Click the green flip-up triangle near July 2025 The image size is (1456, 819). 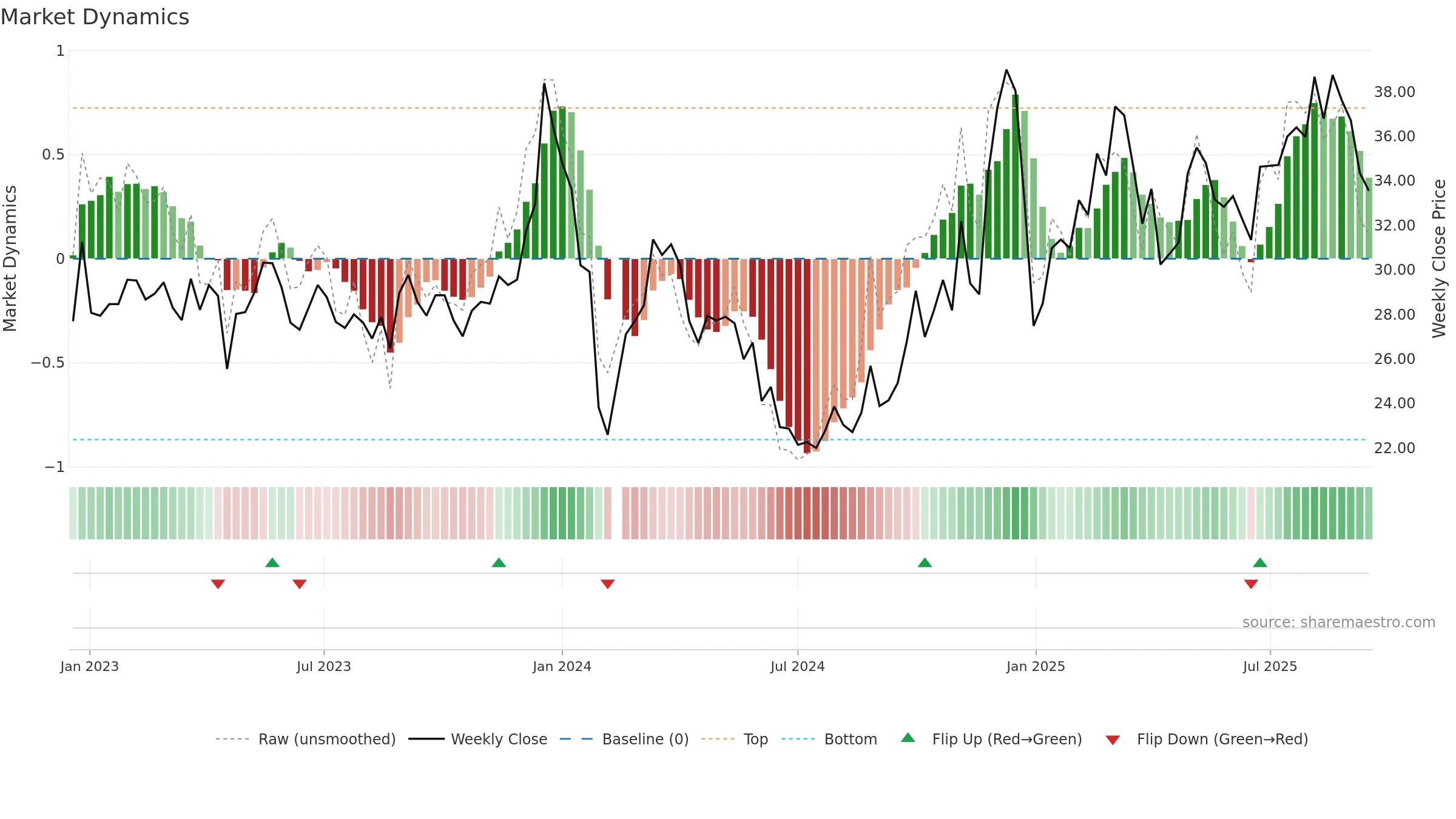tap(1260, 562)
